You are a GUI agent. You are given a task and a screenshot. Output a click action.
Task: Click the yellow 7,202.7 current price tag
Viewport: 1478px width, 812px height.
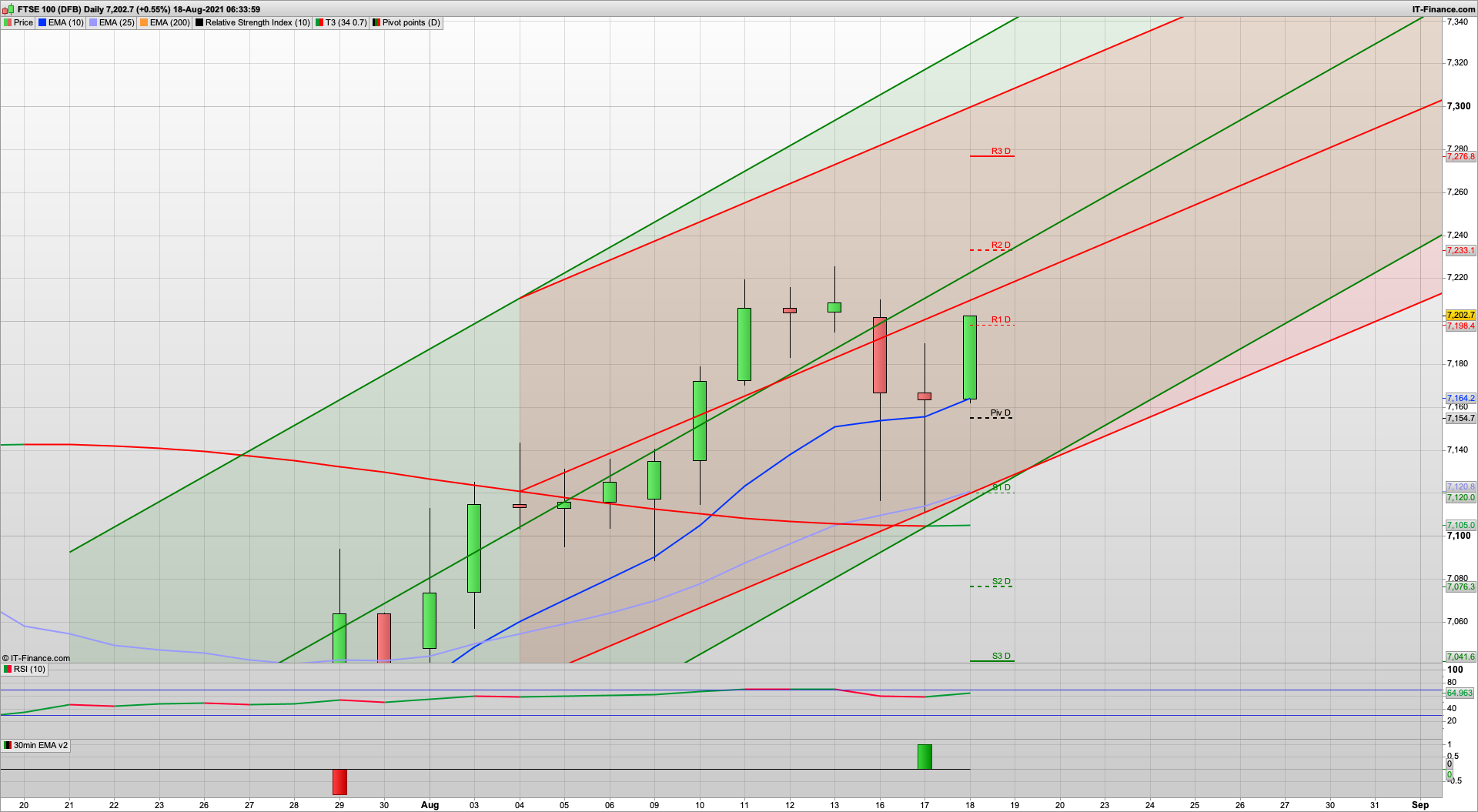[1460, 315]
